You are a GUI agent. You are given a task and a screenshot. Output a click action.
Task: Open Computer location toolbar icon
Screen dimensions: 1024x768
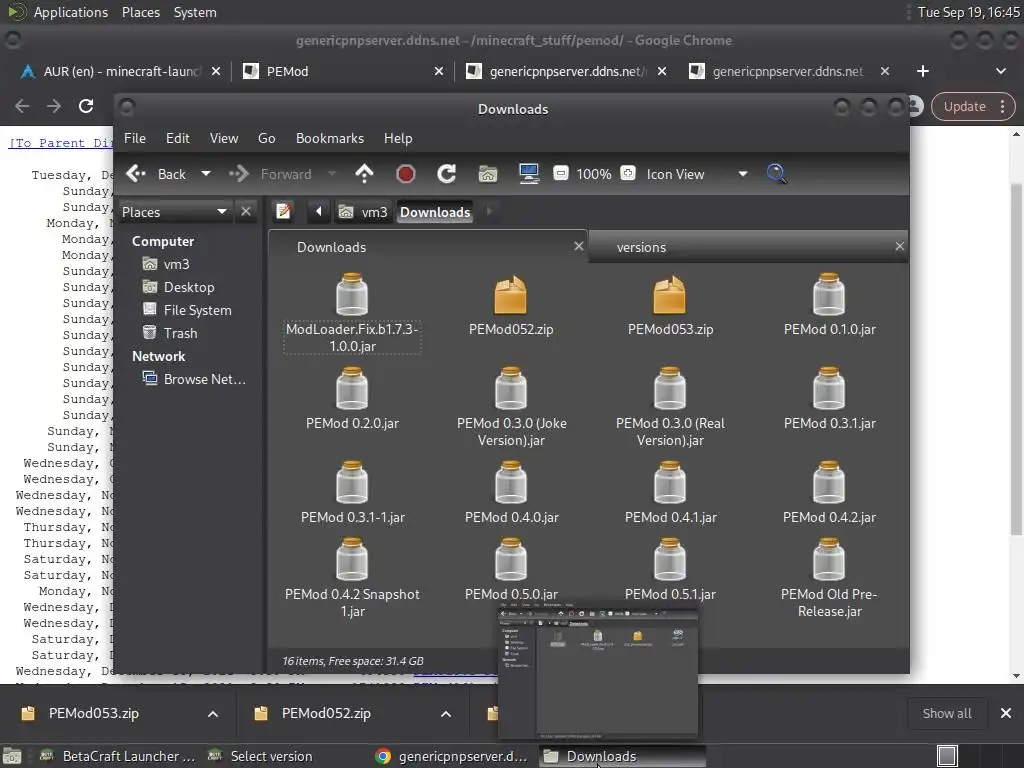pos(529,174)
